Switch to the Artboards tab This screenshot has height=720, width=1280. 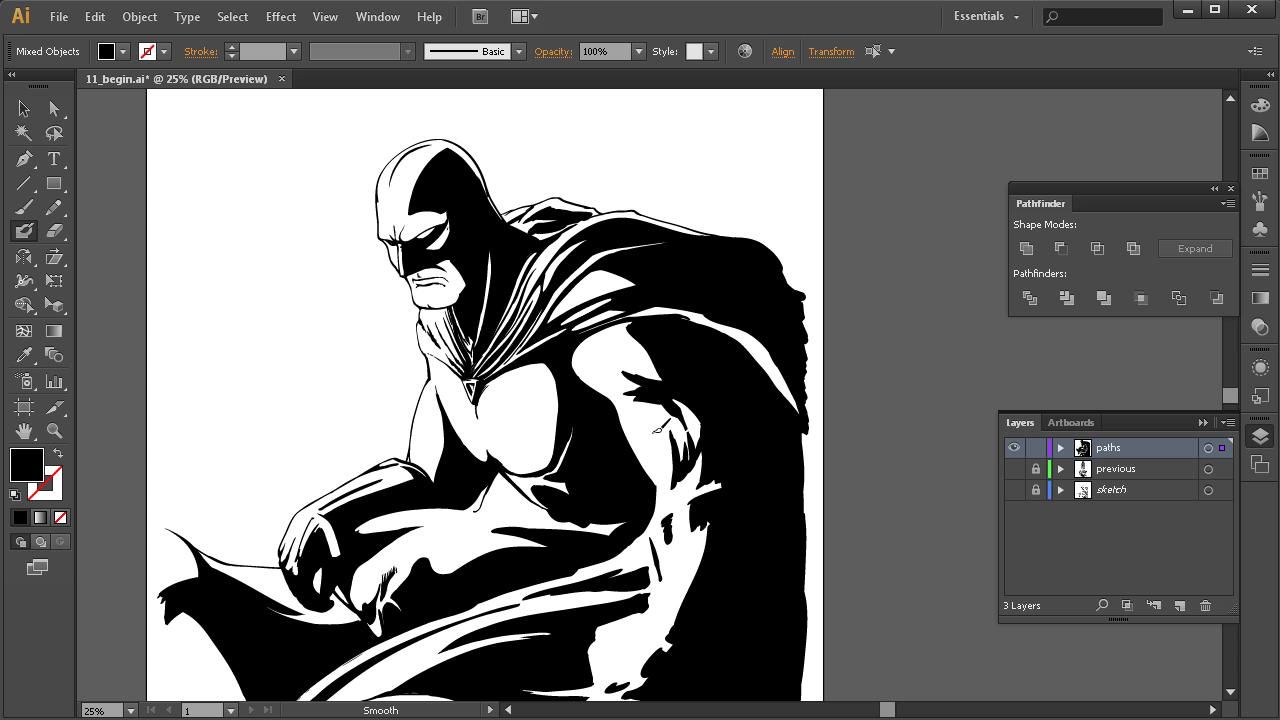click(1070, 422)
